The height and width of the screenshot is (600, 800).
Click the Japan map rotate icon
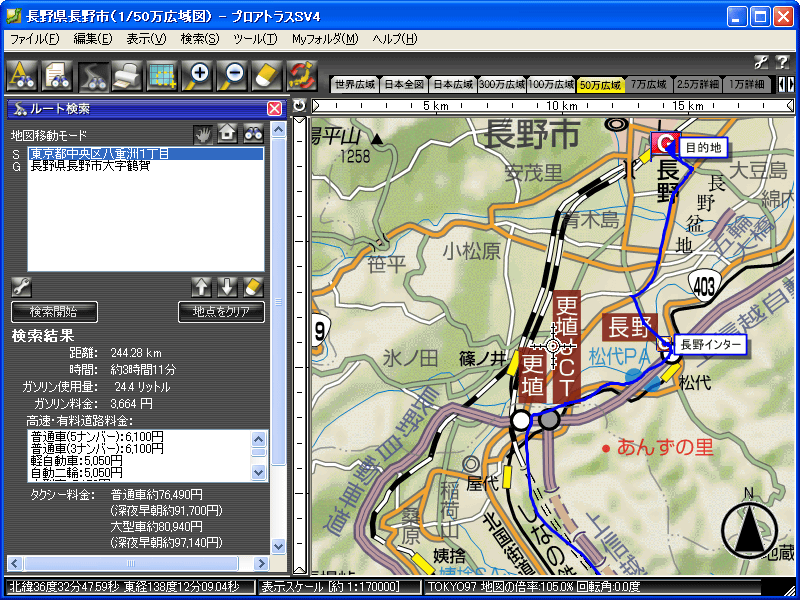pyautogui.click(x=302, y=76)
